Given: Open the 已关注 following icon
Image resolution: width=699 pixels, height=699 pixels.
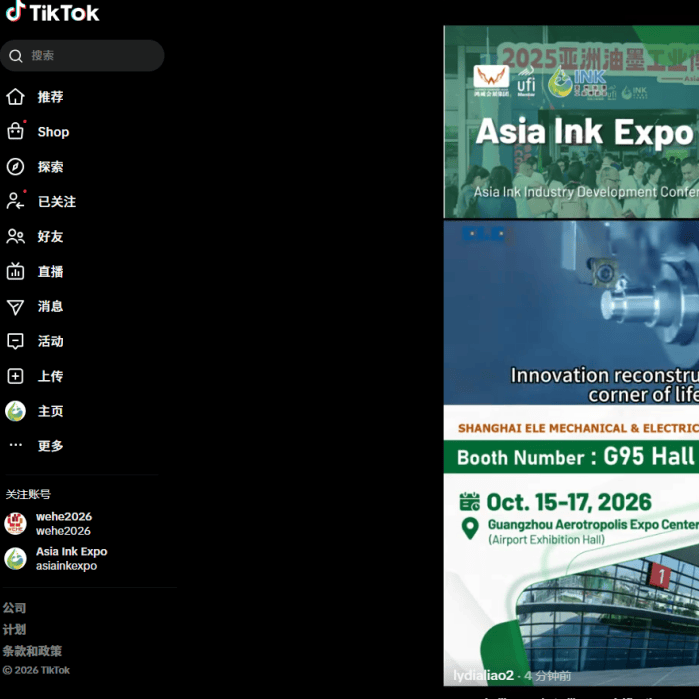Looking at the screenshot, I should tap(15, 201).
